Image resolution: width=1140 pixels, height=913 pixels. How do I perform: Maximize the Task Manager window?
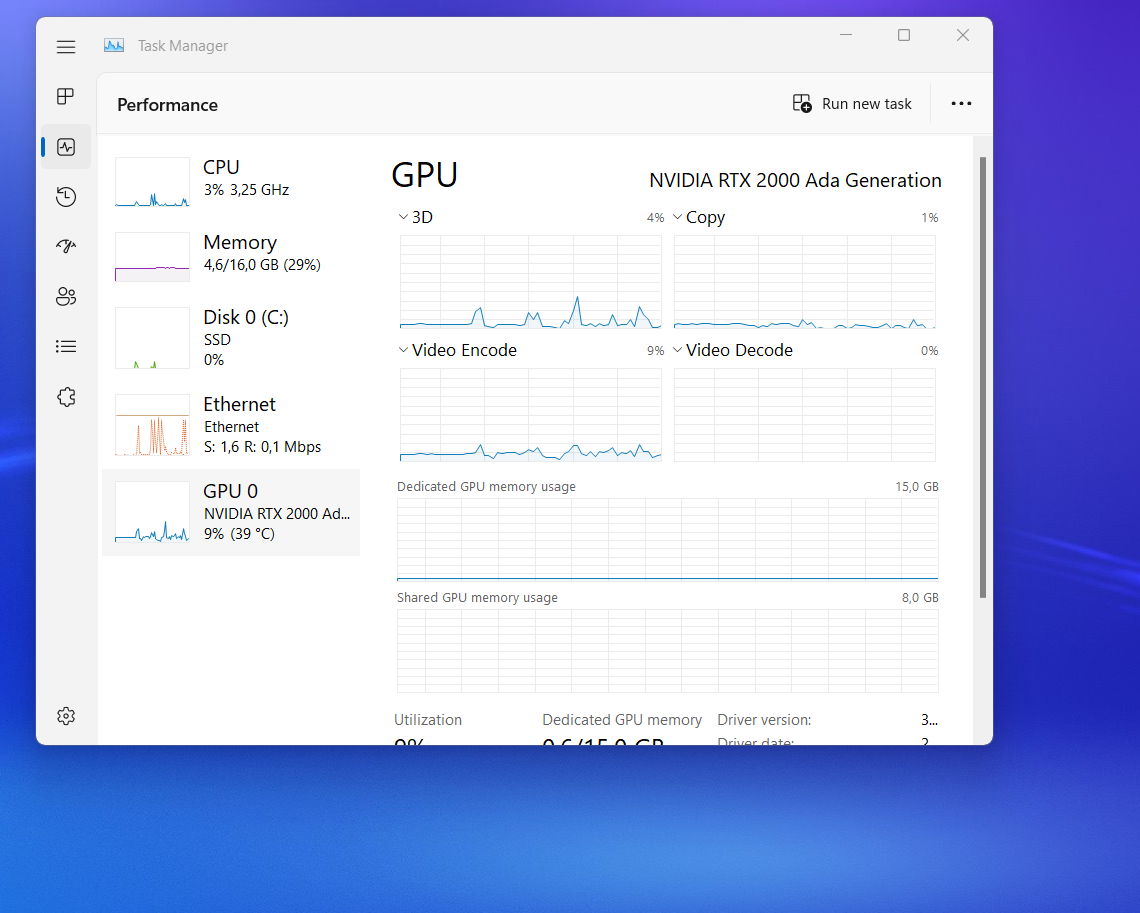(904, 35)
